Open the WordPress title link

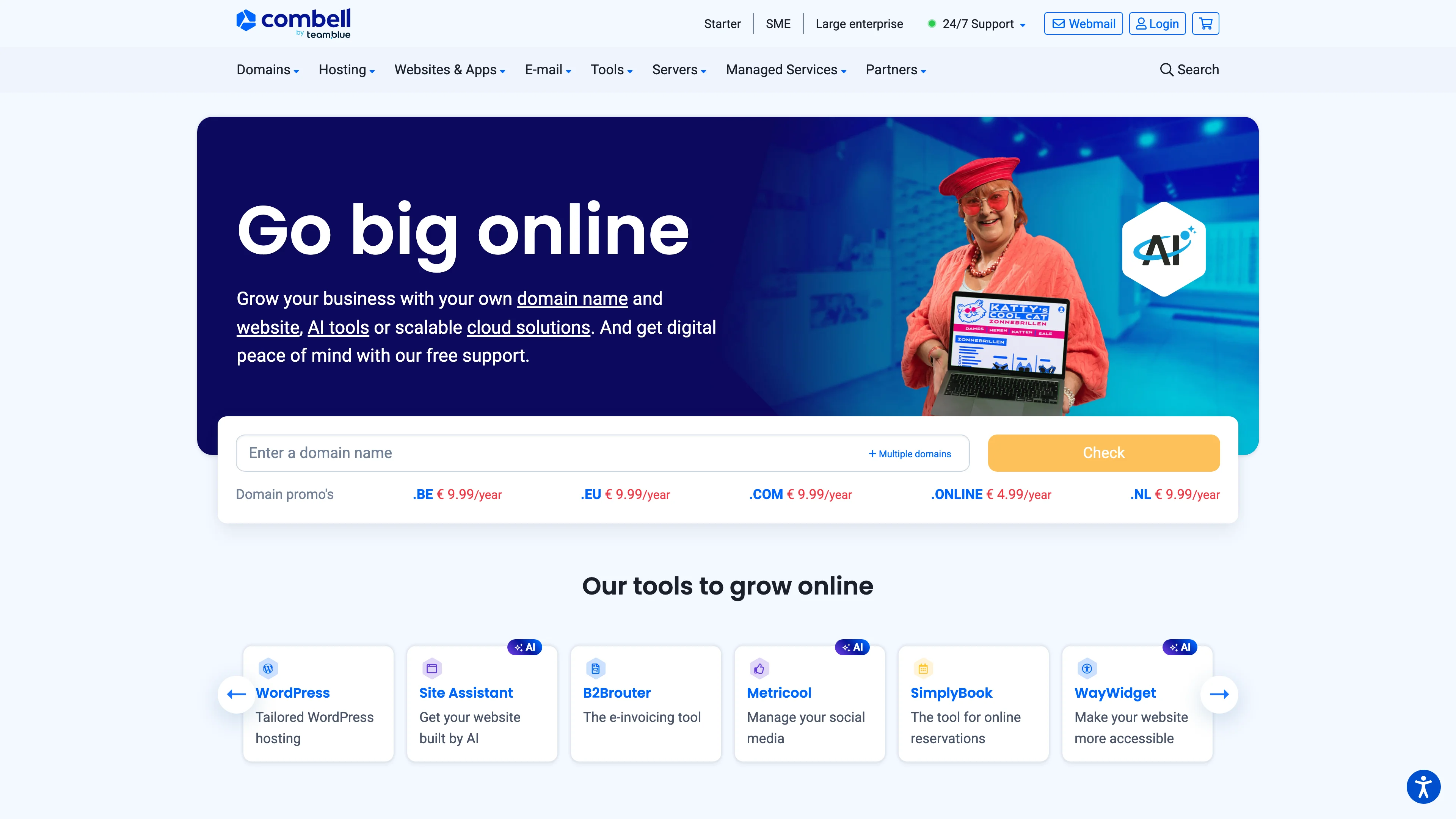(292, 693)
